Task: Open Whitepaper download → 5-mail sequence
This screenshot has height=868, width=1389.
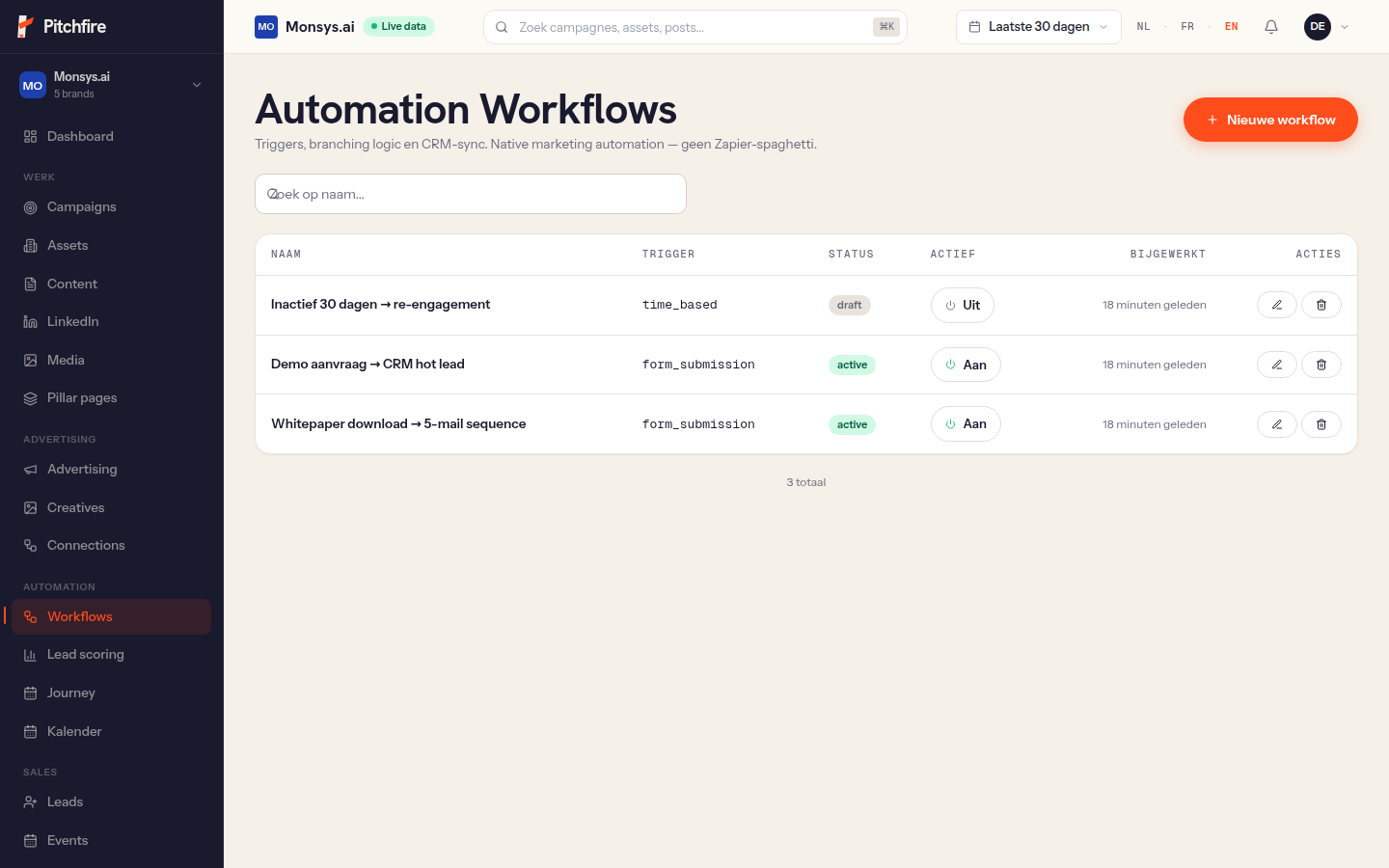Action: (398, 424)
